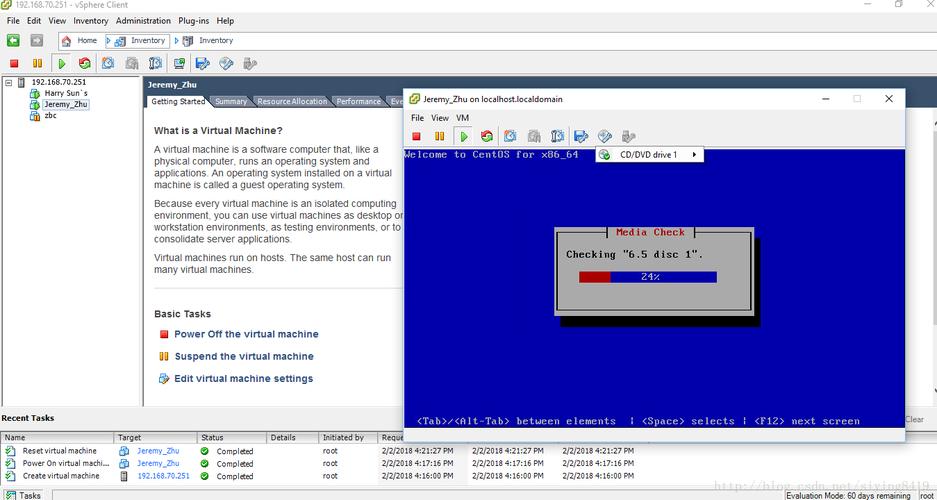The height and width of the screenshot is (500, 937).
Task: Click Suspend icon in main toolbar
Action: point(37,63)
